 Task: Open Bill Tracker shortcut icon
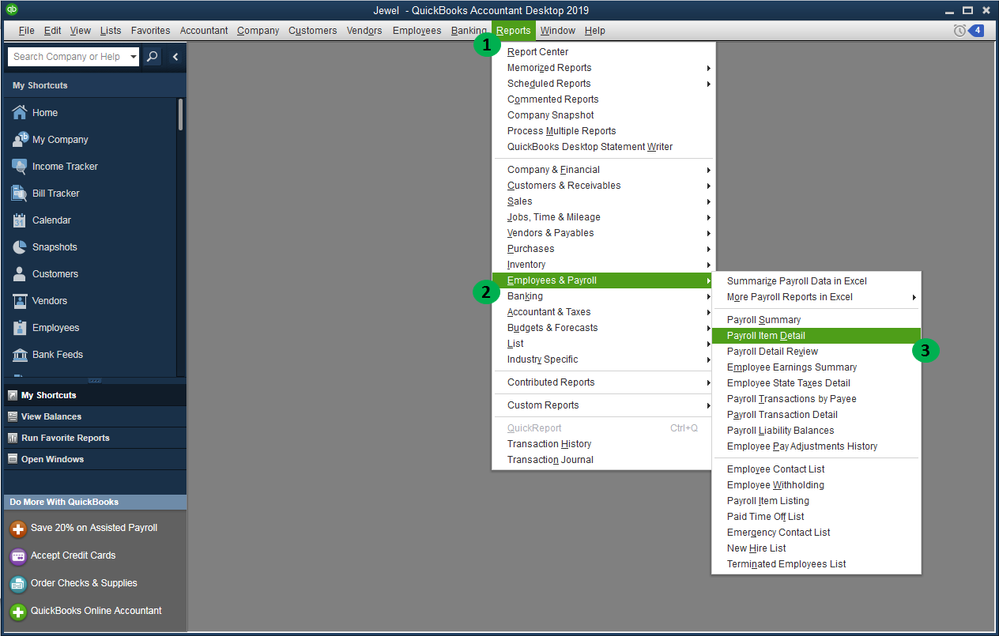[x=20, y=192]
